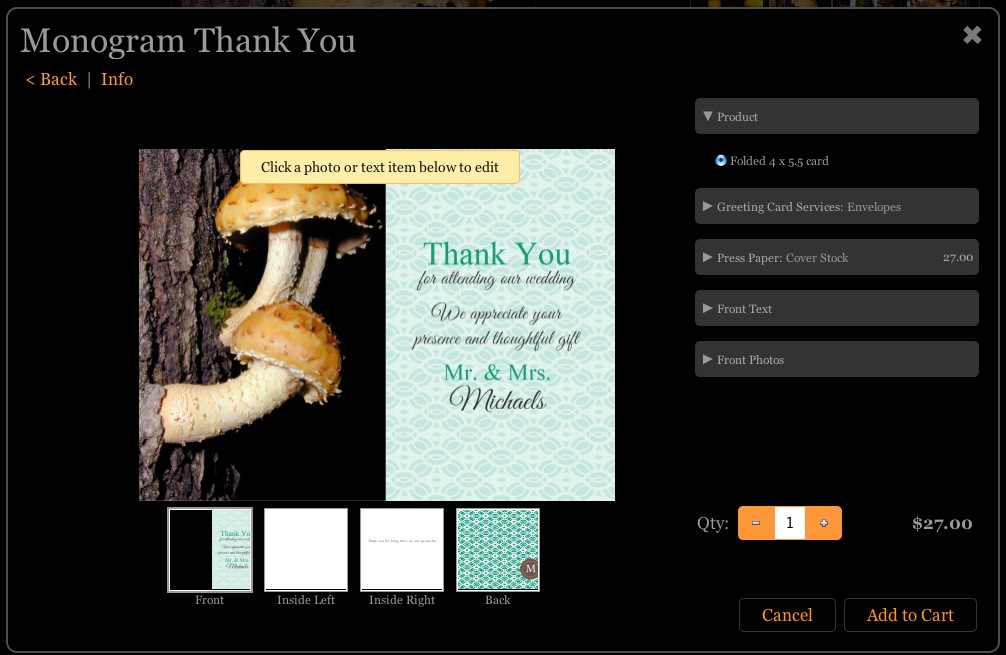Screen dimensions: 1006x655
Task: Select the Folded 4 x 5.5 card option
Action: [x=721, y=160]
